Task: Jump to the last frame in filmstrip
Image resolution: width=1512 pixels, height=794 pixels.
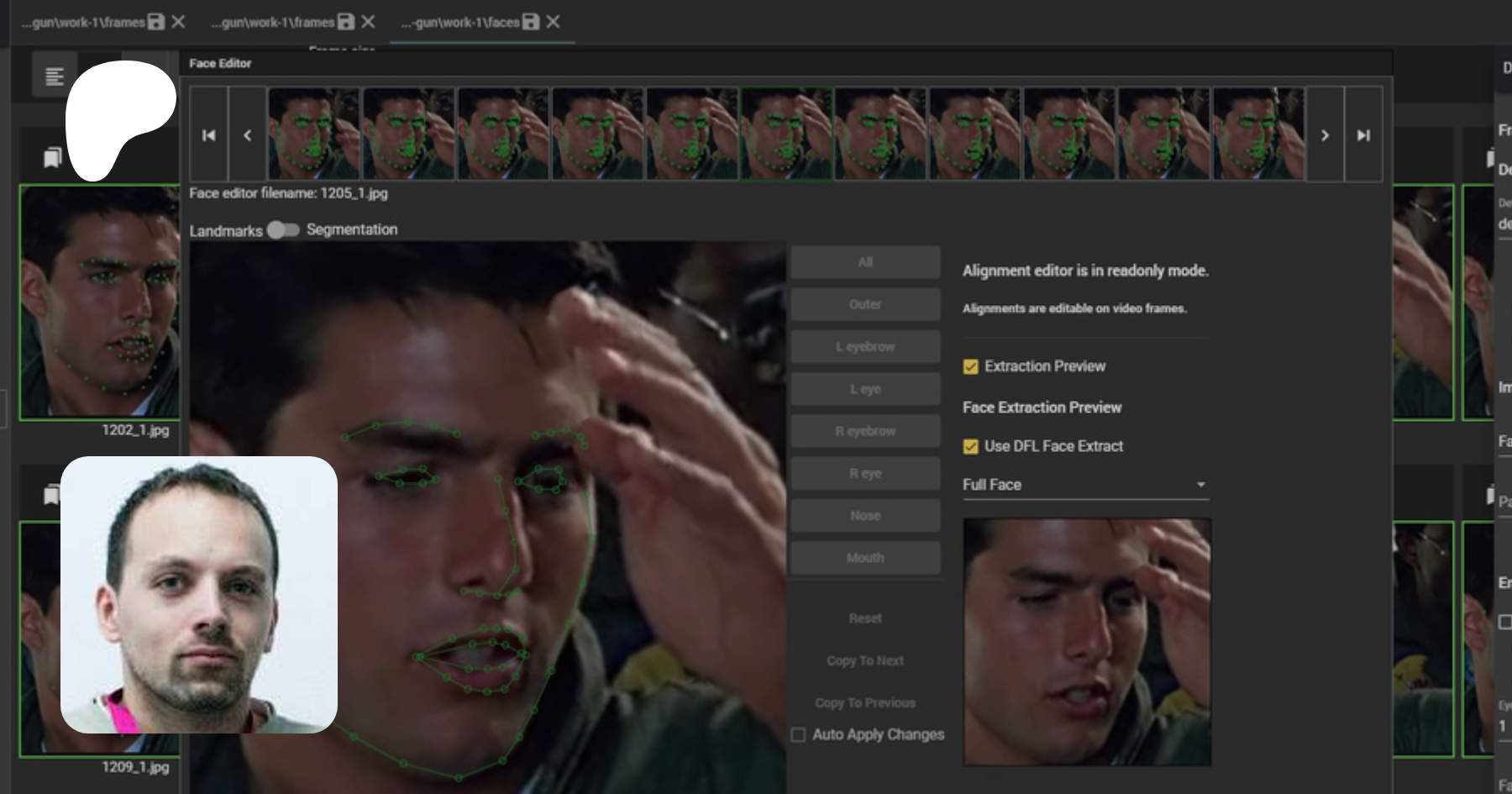Action: pos(1363,135)
